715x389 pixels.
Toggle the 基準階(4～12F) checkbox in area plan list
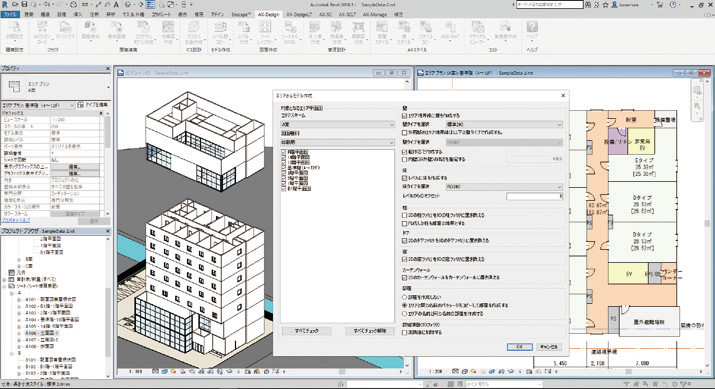[284, 167]
